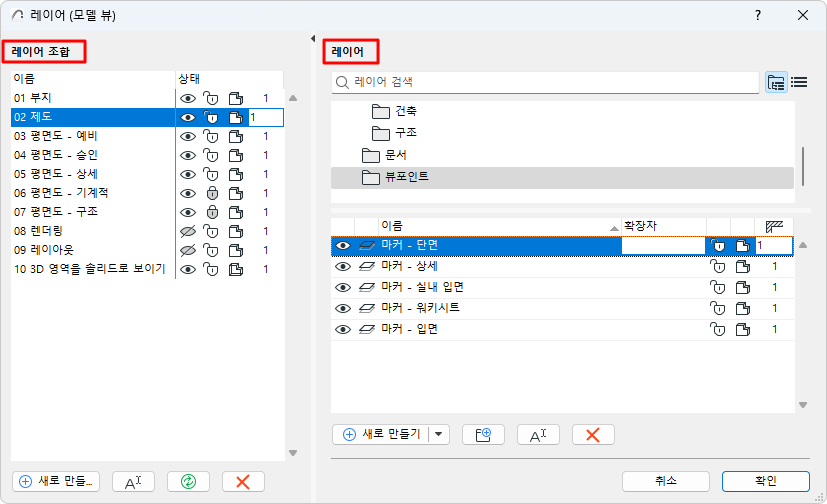Viewport: 827px width, 504px height.
Task: Click the 상태 column header
Action: [229, 79]
